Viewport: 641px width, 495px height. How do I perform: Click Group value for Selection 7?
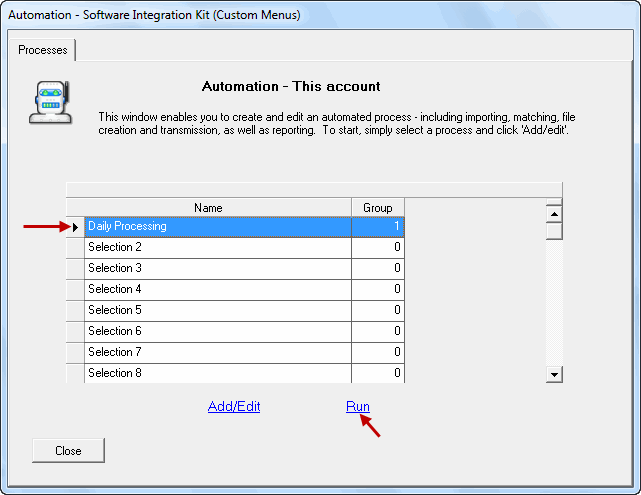tap(378, 353)
